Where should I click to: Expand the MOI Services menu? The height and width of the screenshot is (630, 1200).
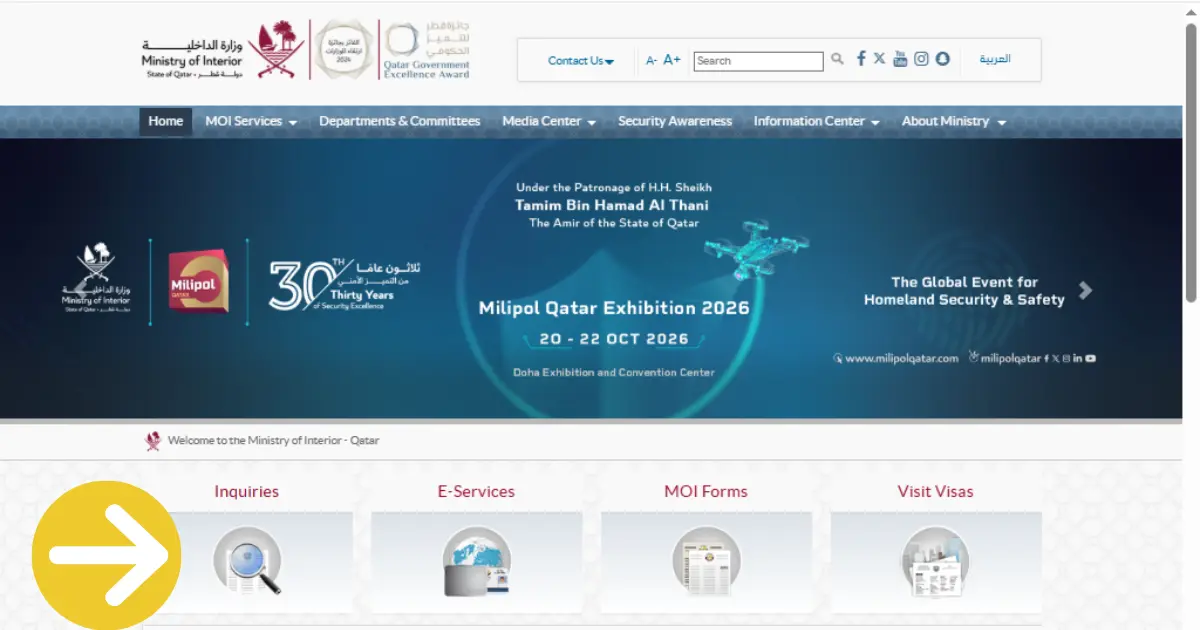(251, 121)
